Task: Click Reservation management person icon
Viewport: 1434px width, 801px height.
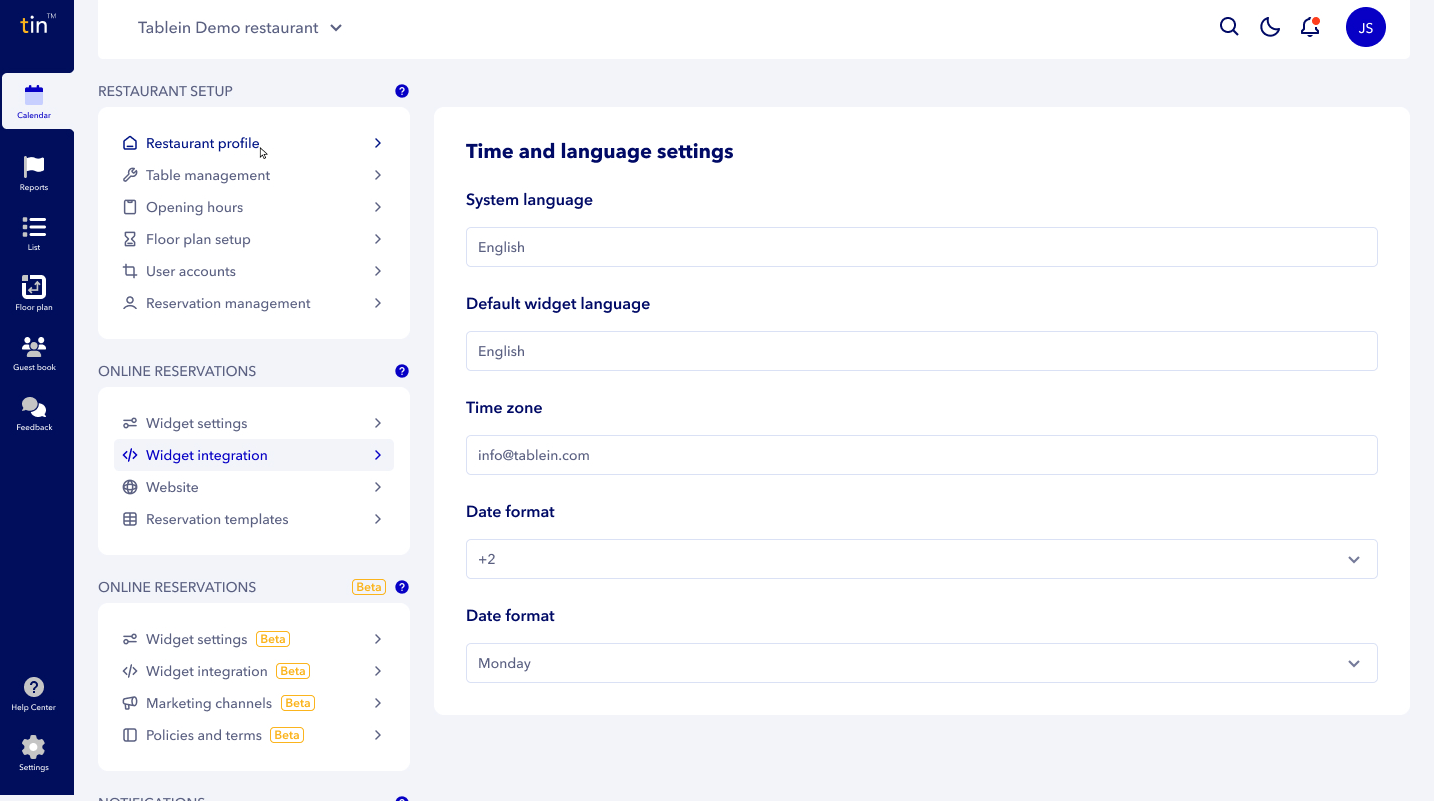Action: 130,303
